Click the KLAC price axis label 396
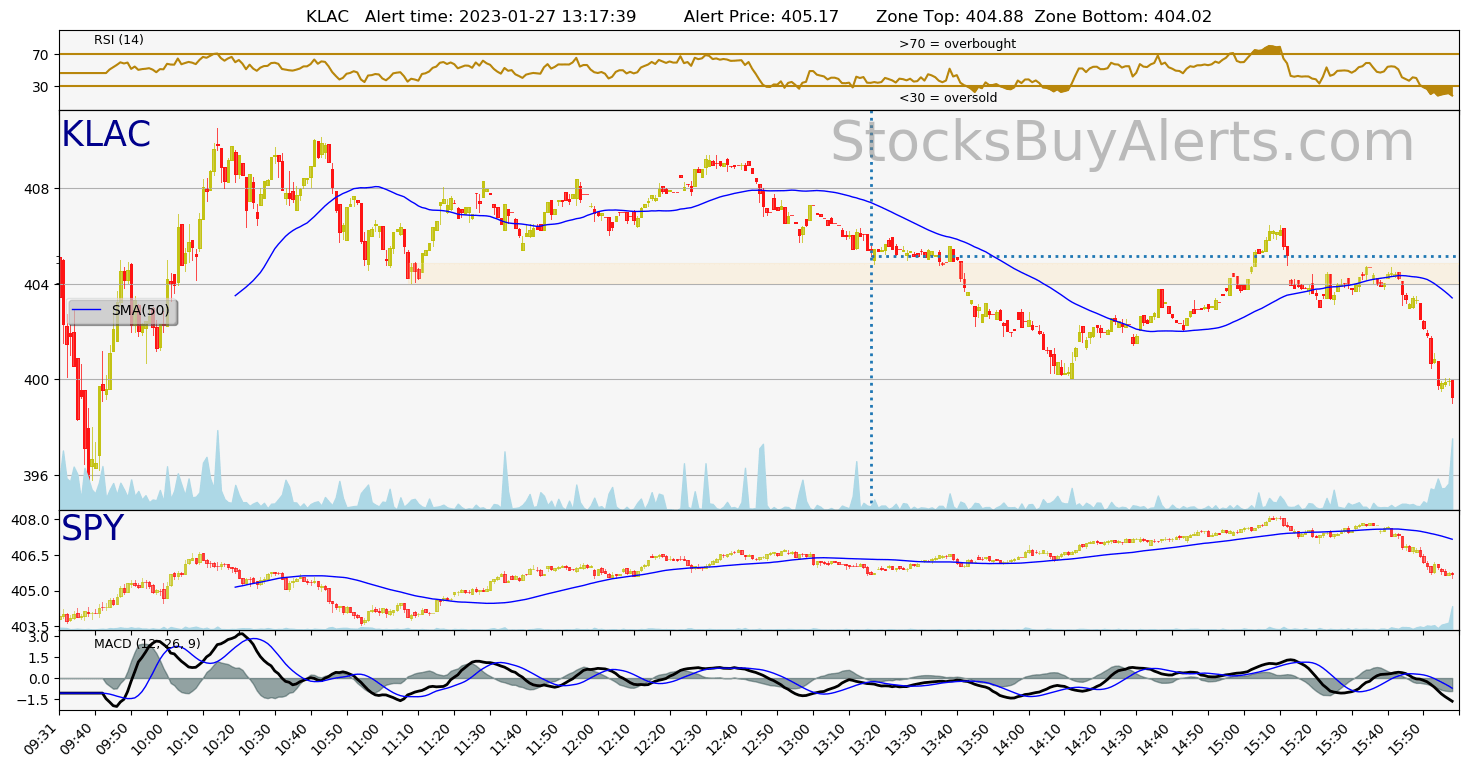 (37, 476)
